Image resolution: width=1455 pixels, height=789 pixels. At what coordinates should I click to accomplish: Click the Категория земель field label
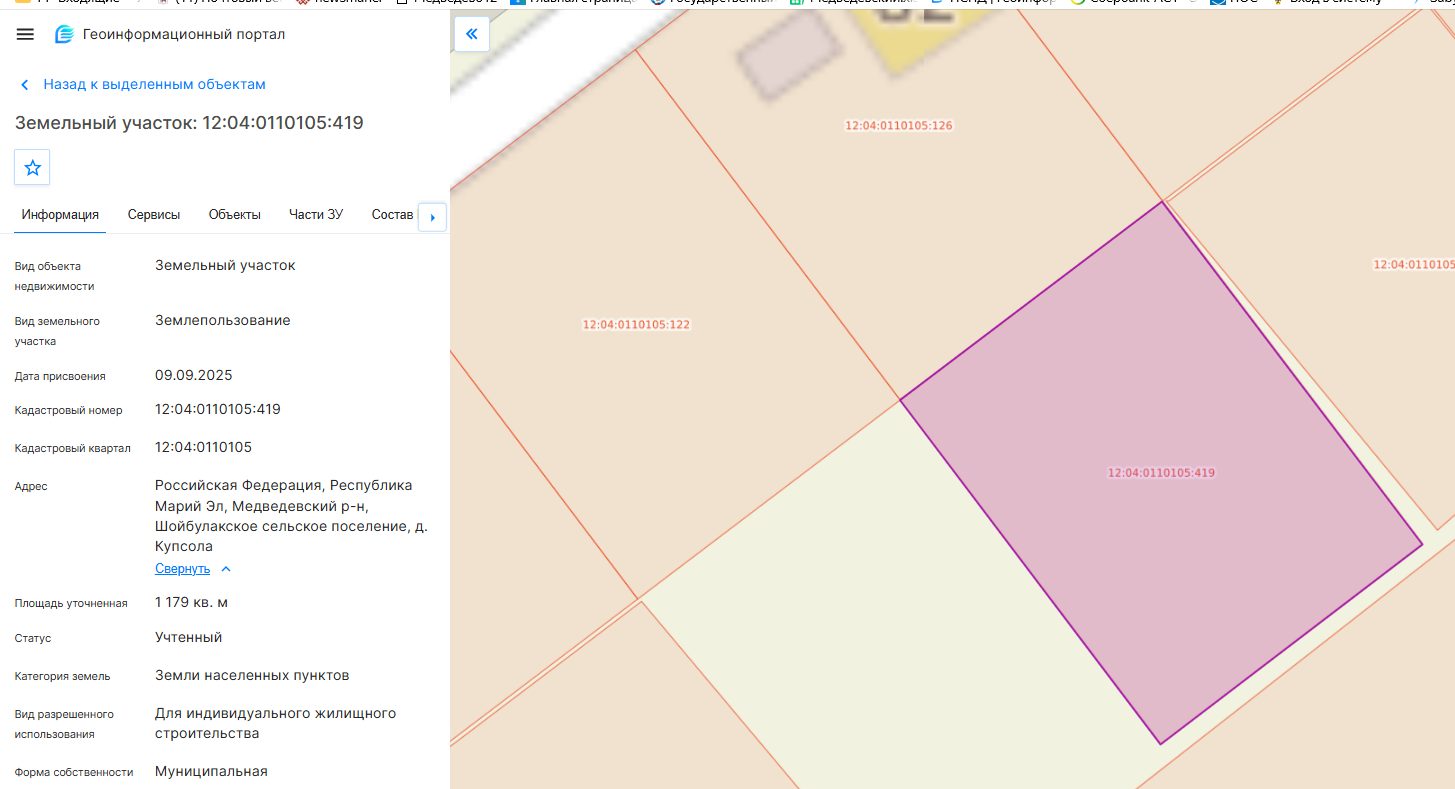(62, 676)
